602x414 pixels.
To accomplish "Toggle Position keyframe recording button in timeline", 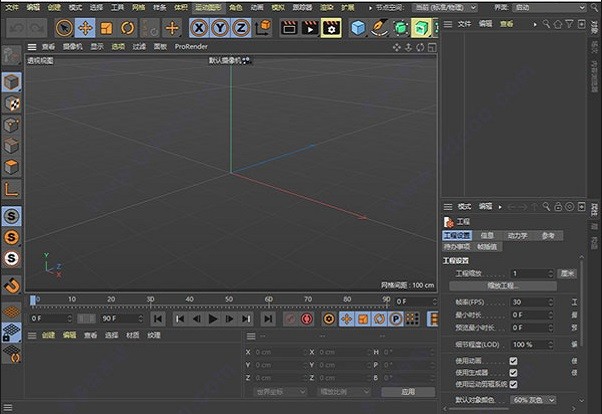I will coord(347,319).
